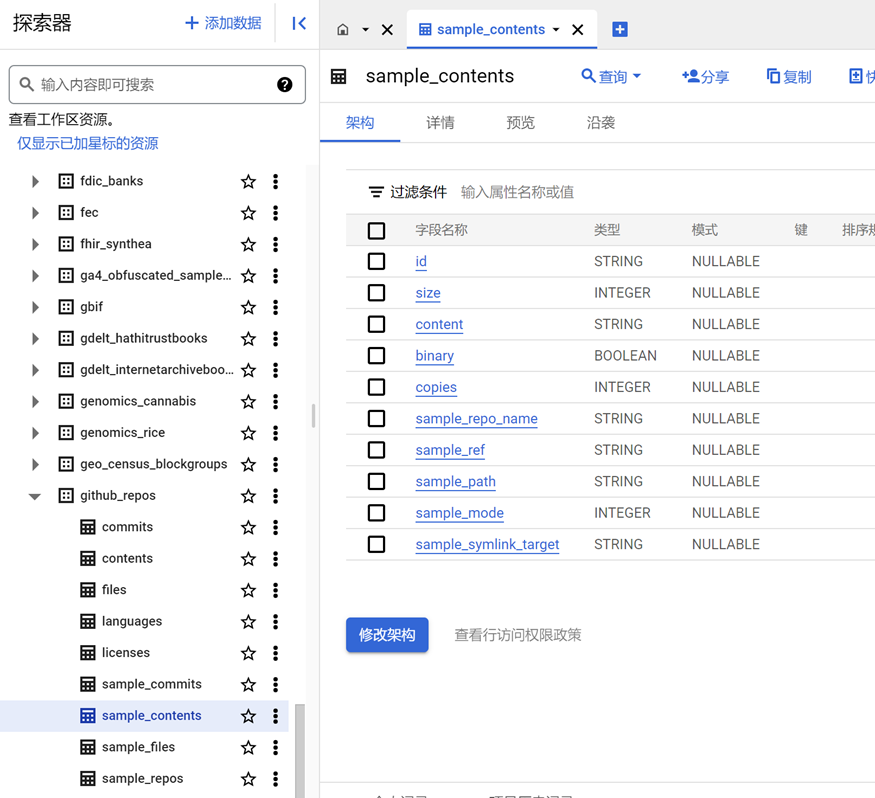Viewport: 875px width, 798px height.
Task: Click the 复制 copy table button
Action: 789,76
